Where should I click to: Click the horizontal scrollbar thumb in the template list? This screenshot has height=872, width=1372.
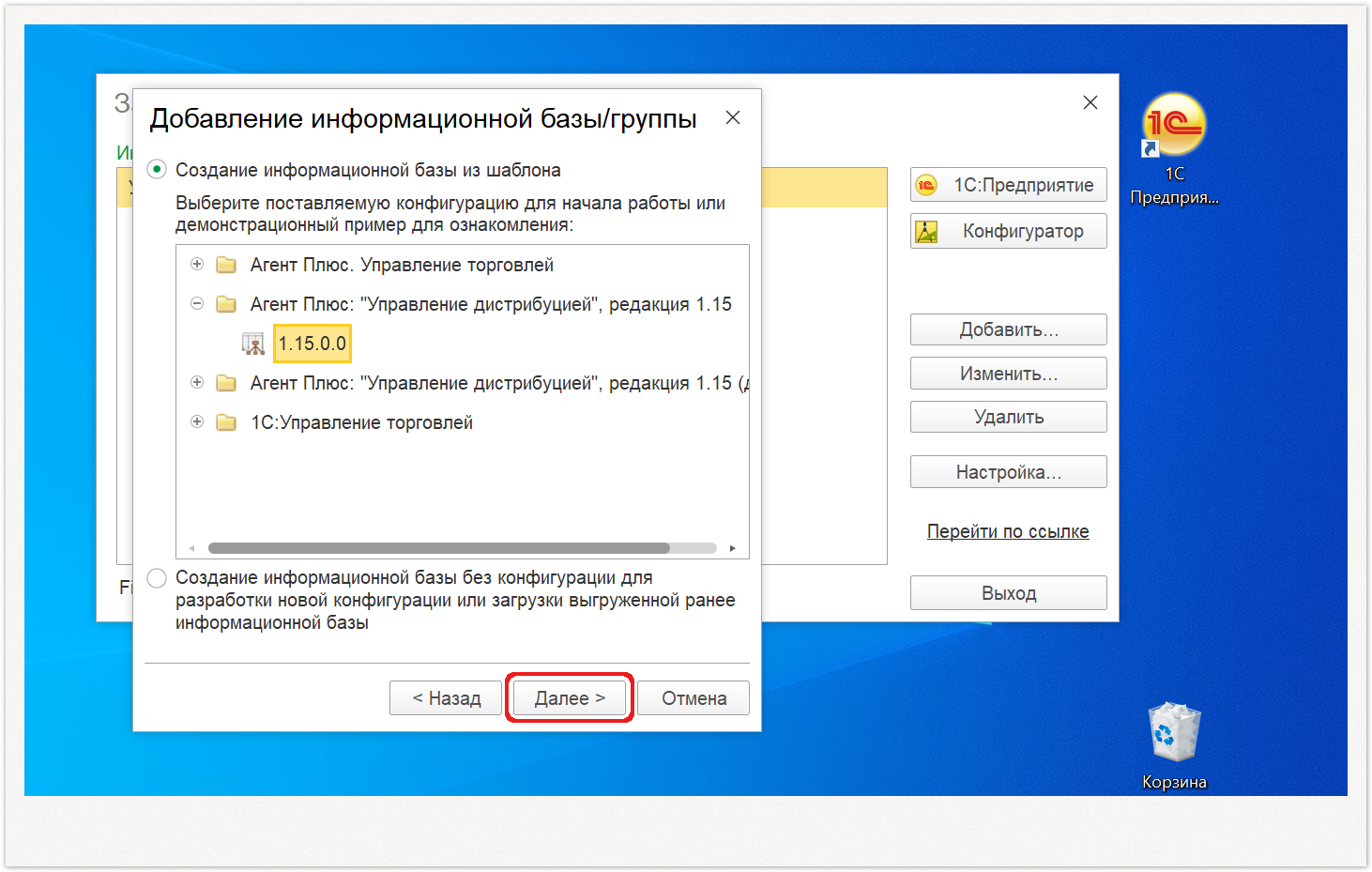click(439, 548)
